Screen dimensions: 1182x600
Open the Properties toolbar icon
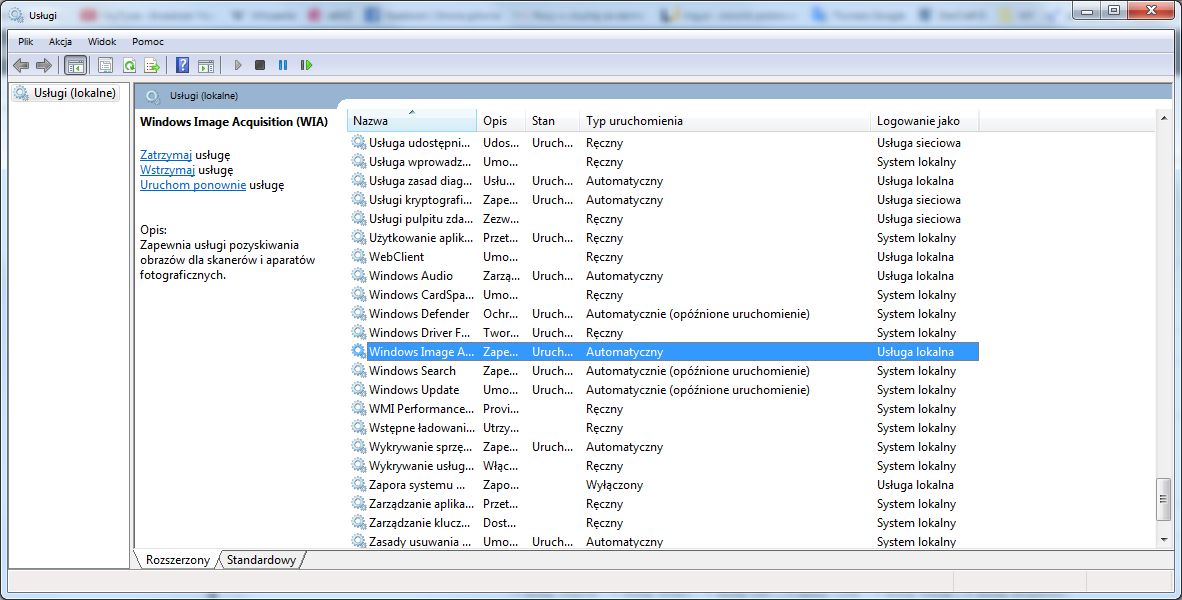click(106, 66)
